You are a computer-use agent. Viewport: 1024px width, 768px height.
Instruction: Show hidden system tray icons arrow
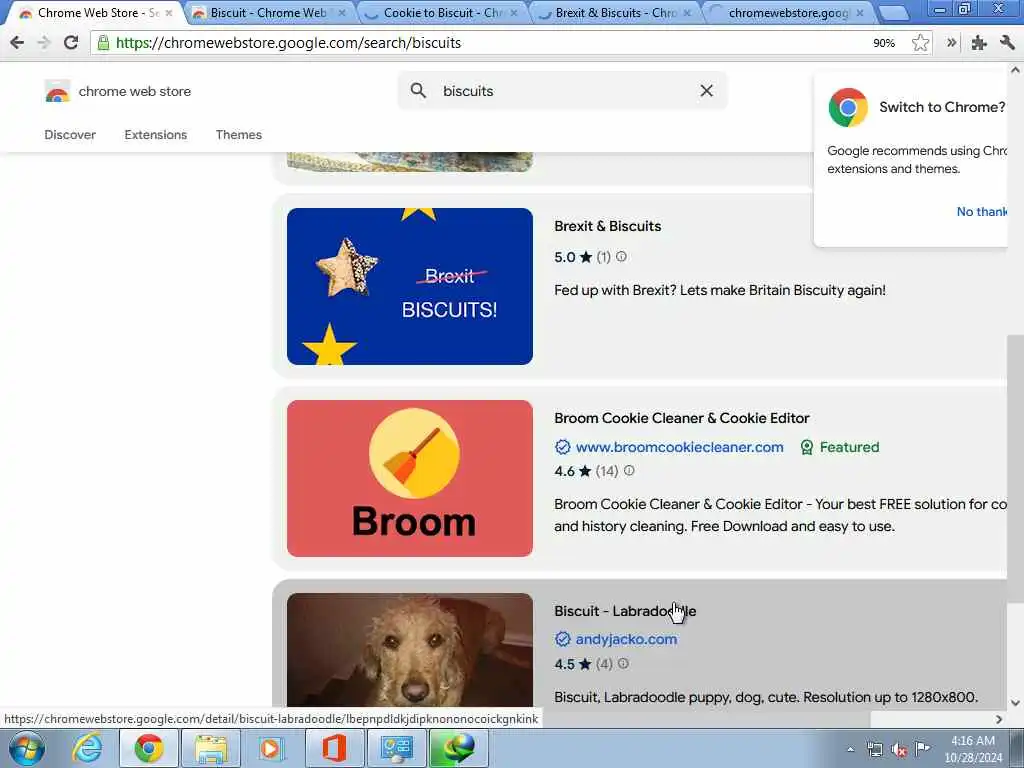[850, 750]
